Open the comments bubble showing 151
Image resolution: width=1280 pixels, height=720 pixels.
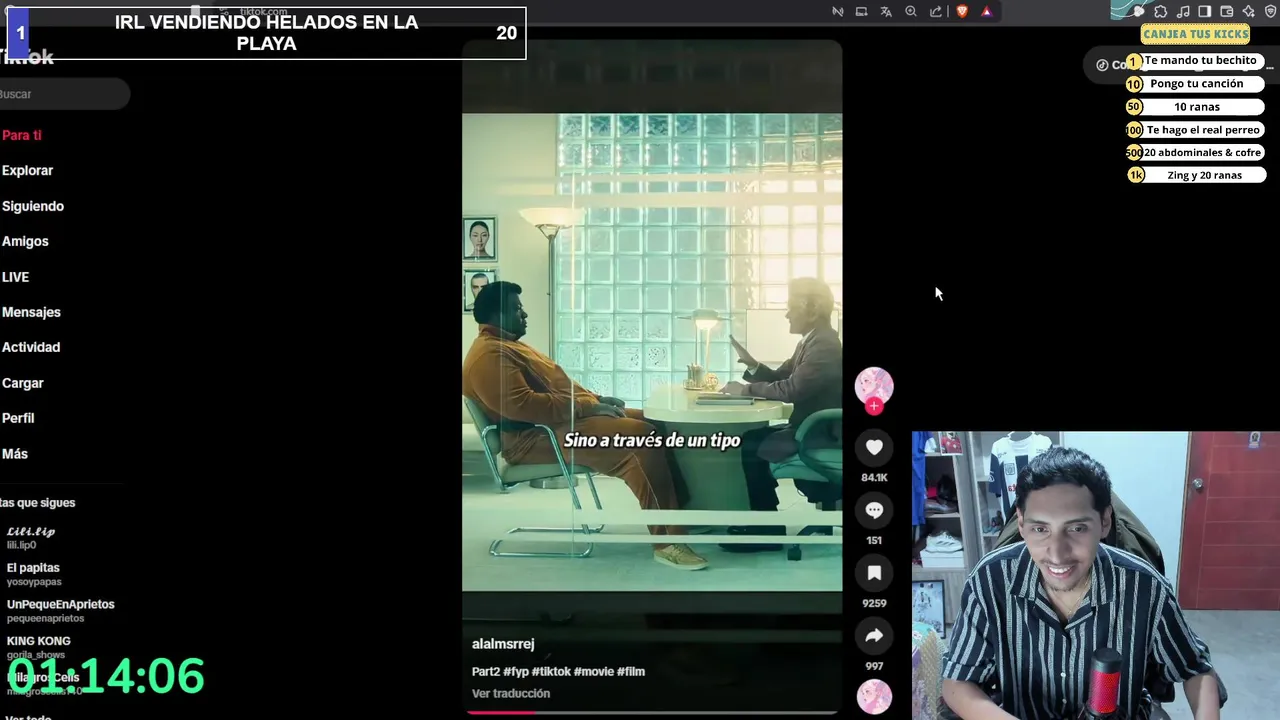point(874,510)
